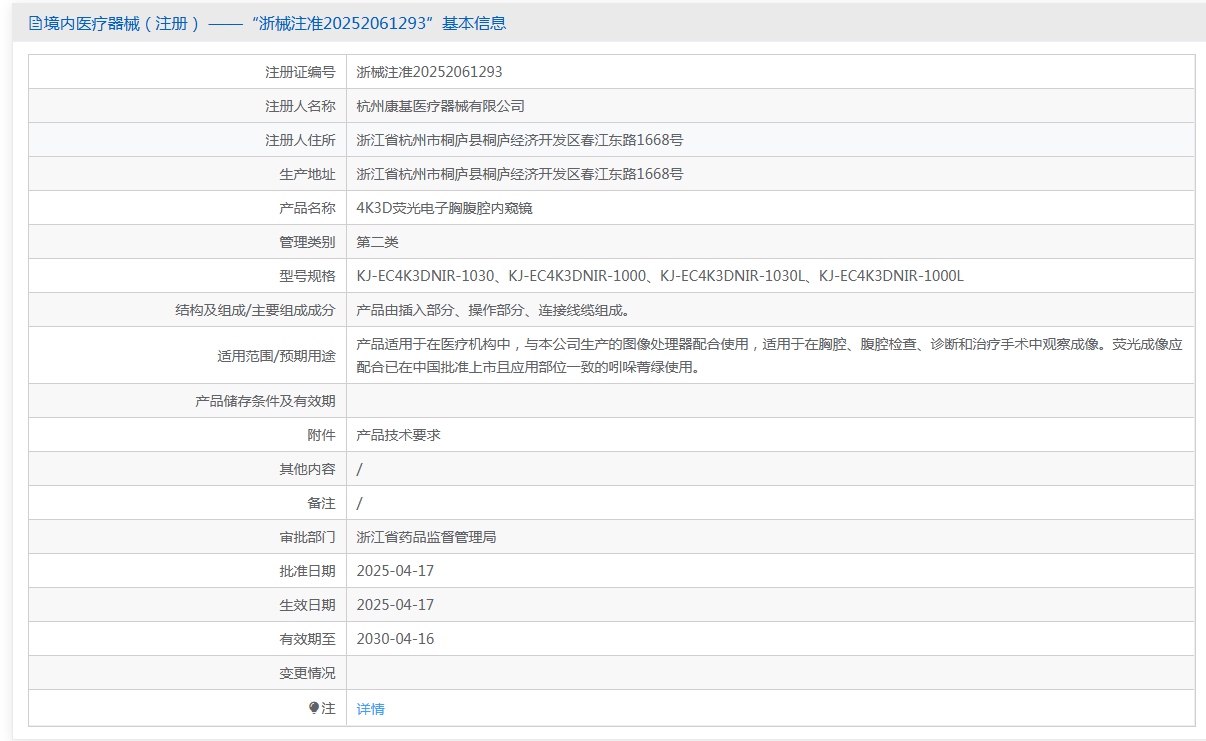
Task: Click the 产品储存条件及有效期 label
Action: point(265,401)
